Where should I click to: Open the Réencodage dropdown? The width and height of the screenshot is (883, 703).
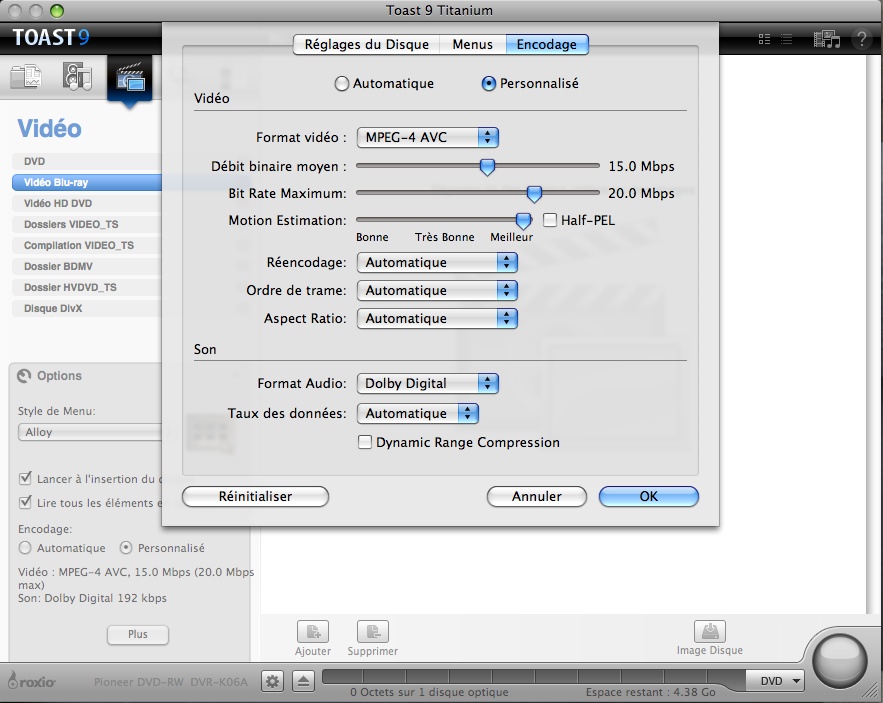click(x=437, y=262)
